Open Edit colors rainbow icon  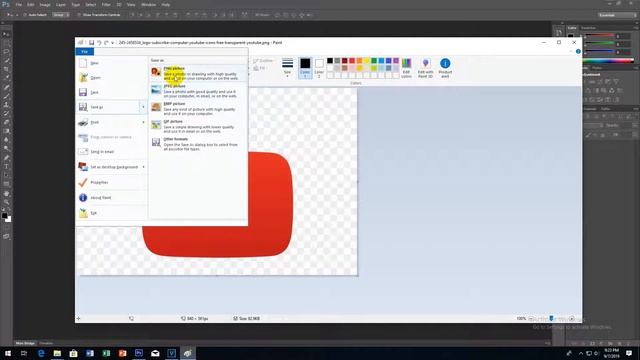tap(407, 67)
